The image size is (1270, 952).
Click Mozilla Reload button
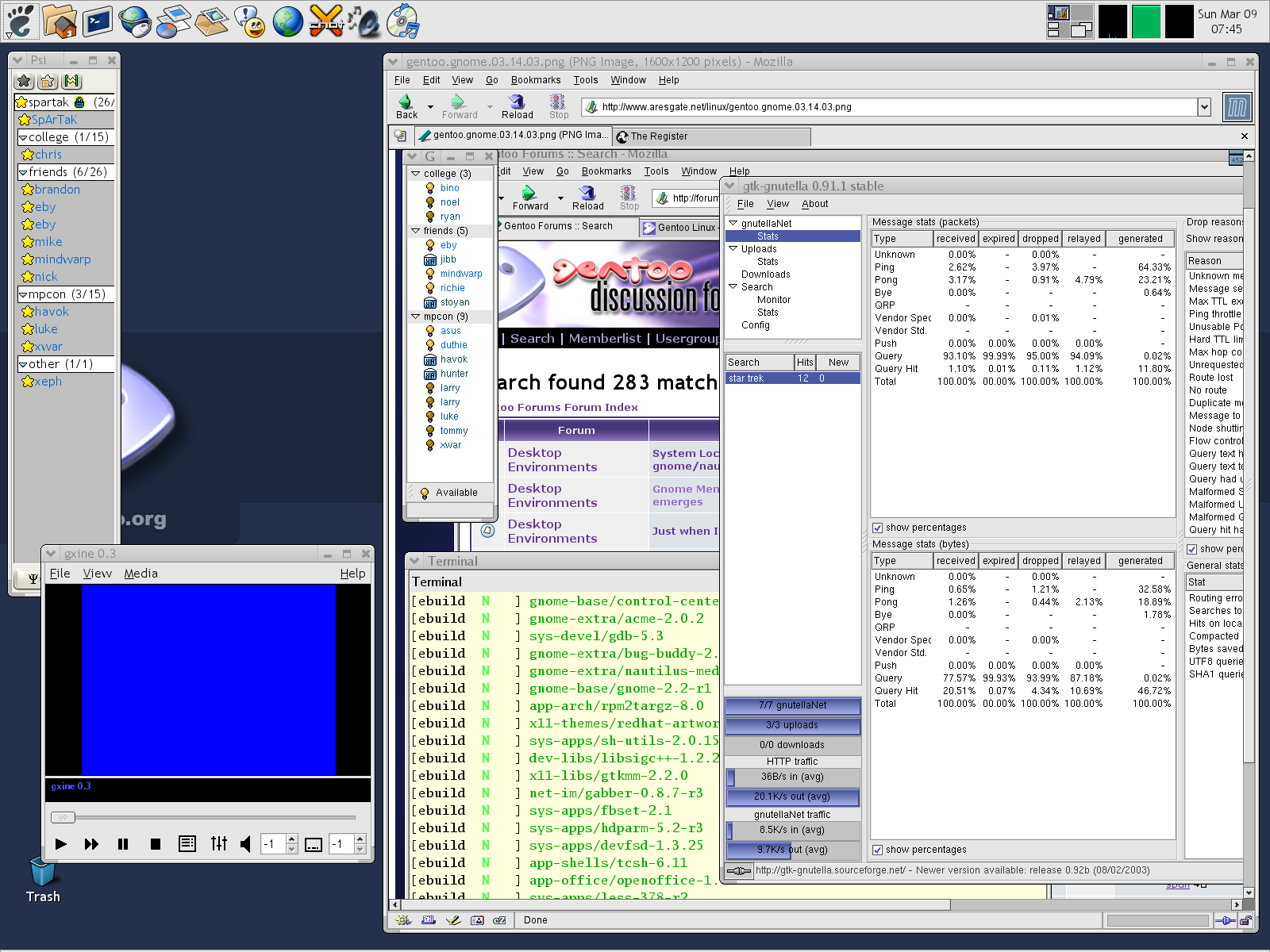tap(517, 106)
